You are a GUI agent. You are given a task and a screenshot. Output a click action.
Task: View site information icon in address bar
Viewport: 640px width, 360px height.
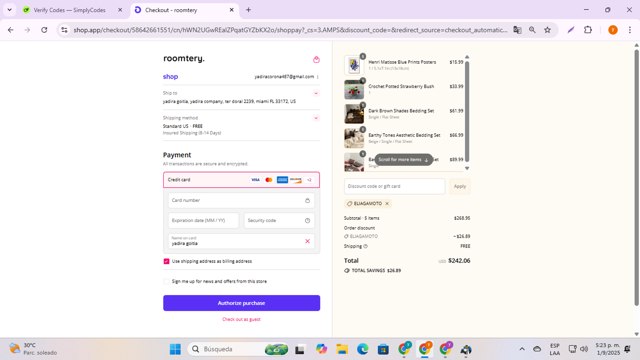(64, 30)
